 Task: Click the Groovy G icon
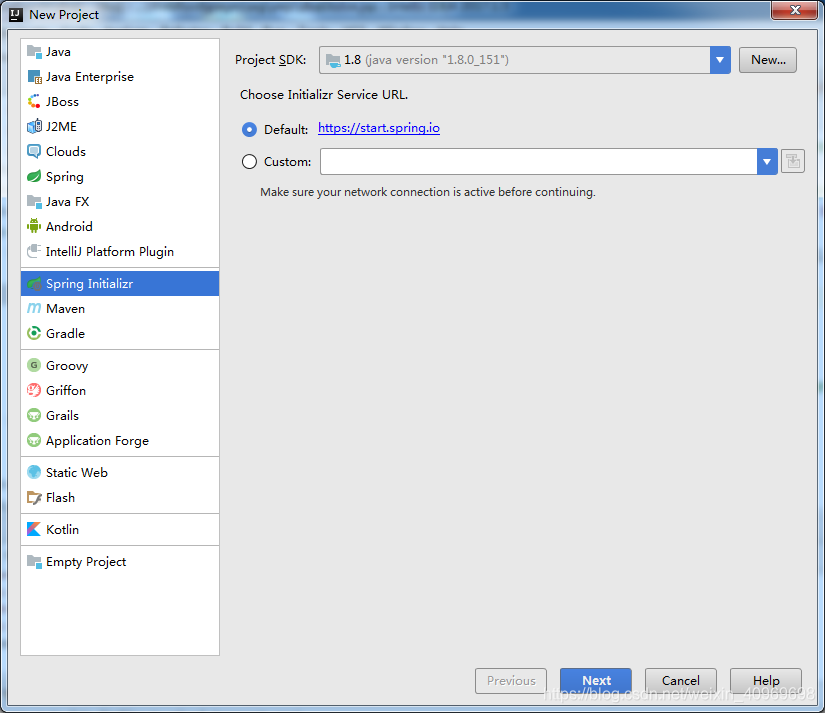[34, 365]
